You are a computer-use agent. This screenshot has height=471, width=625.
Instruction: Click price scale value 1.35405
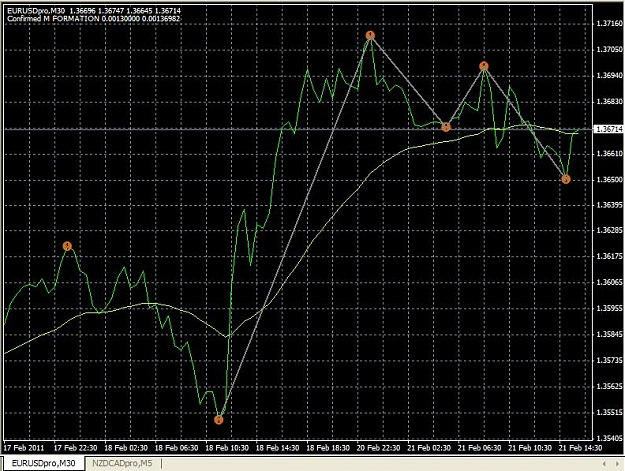pyautogui.click(x=610, y=438)
